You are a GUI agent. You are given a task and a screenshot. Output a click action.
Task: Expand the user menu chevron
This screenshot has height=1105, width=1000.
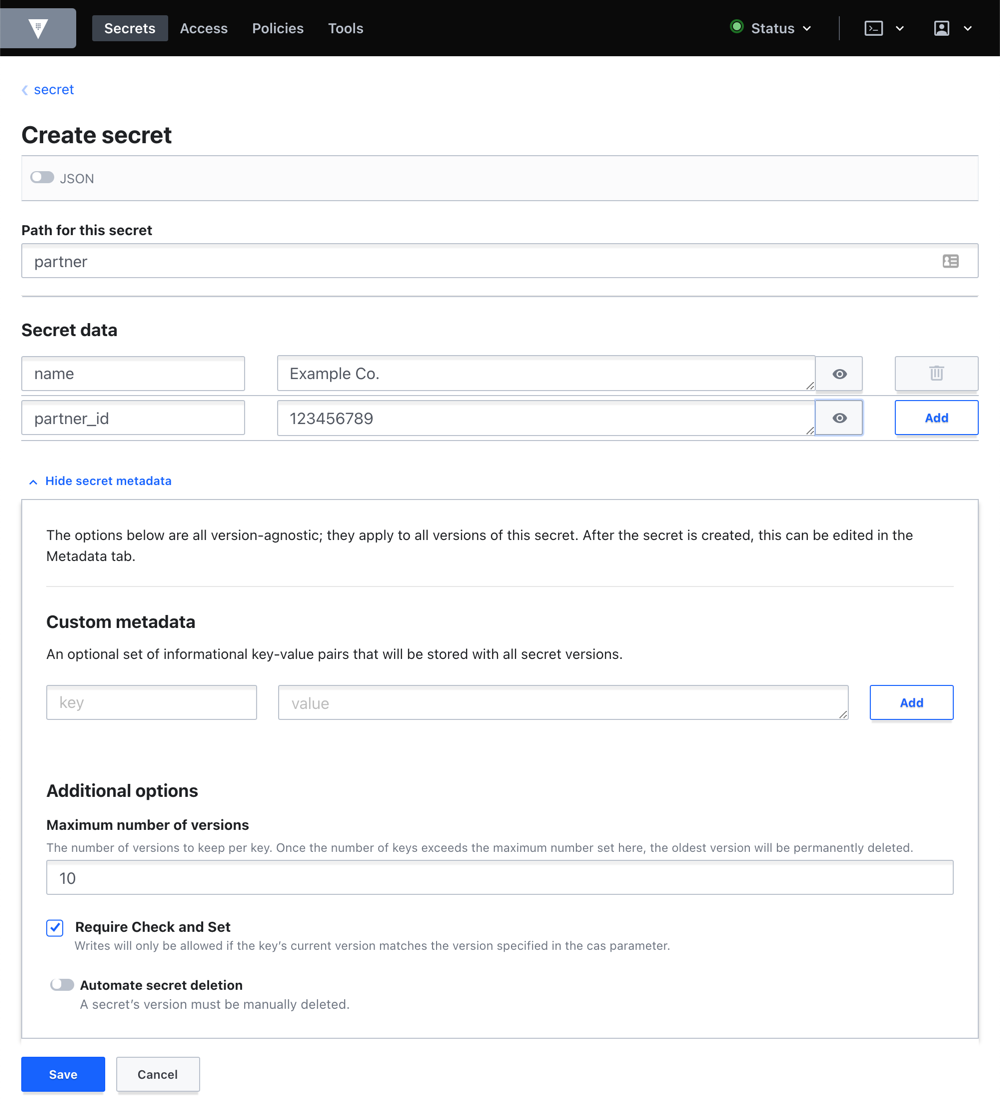pyautogui.click(x=967, y=28)
